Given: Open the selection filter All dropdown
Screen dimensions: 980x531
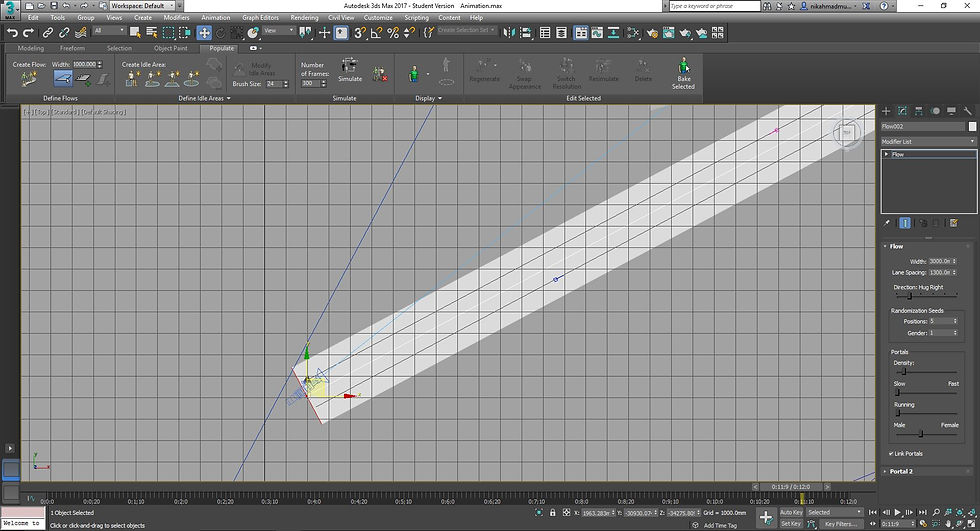Looking at the screenshot, I should click(109, 31).
